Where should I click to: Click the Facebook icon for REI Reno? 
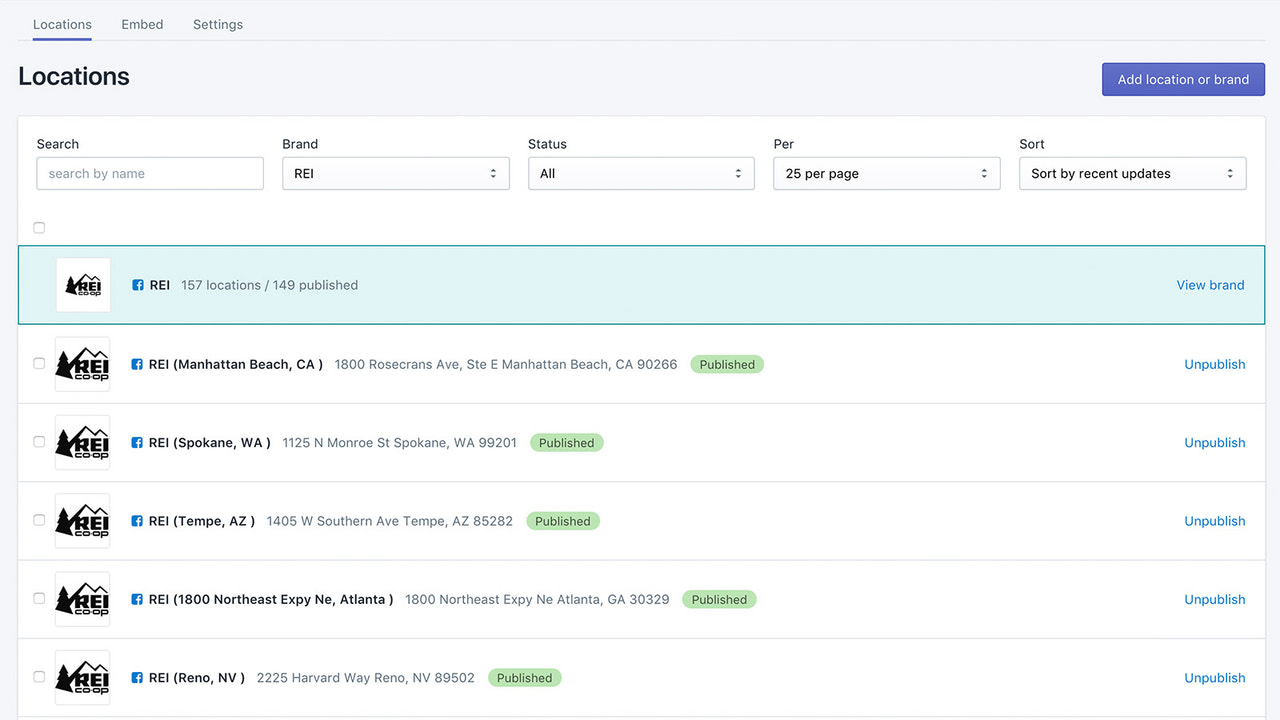point(136,677)
